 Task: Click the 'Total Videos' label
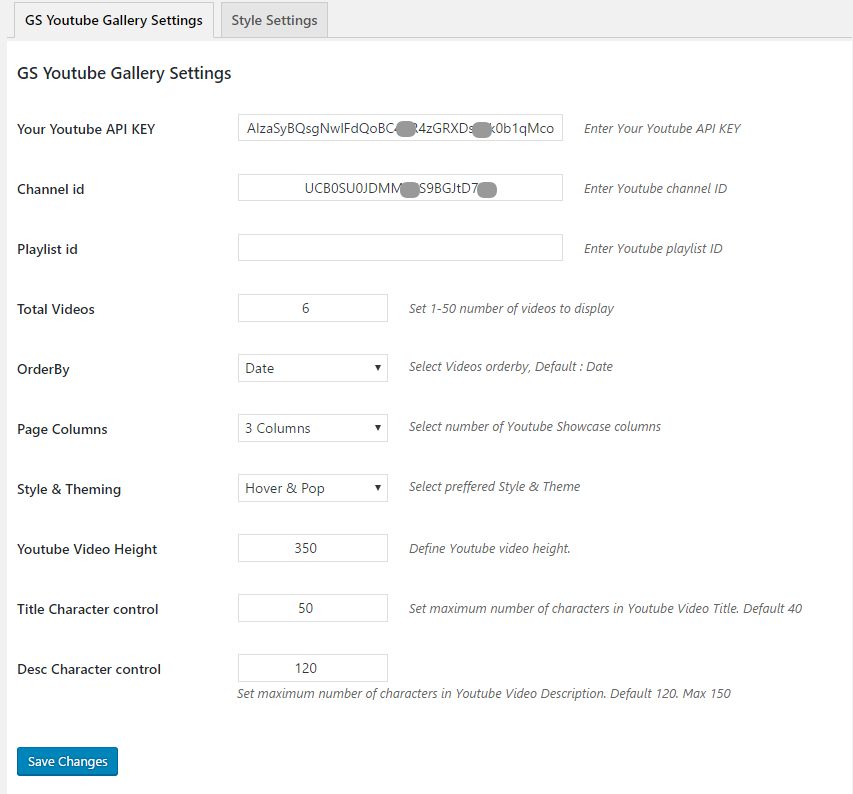[x=55, y=309]
